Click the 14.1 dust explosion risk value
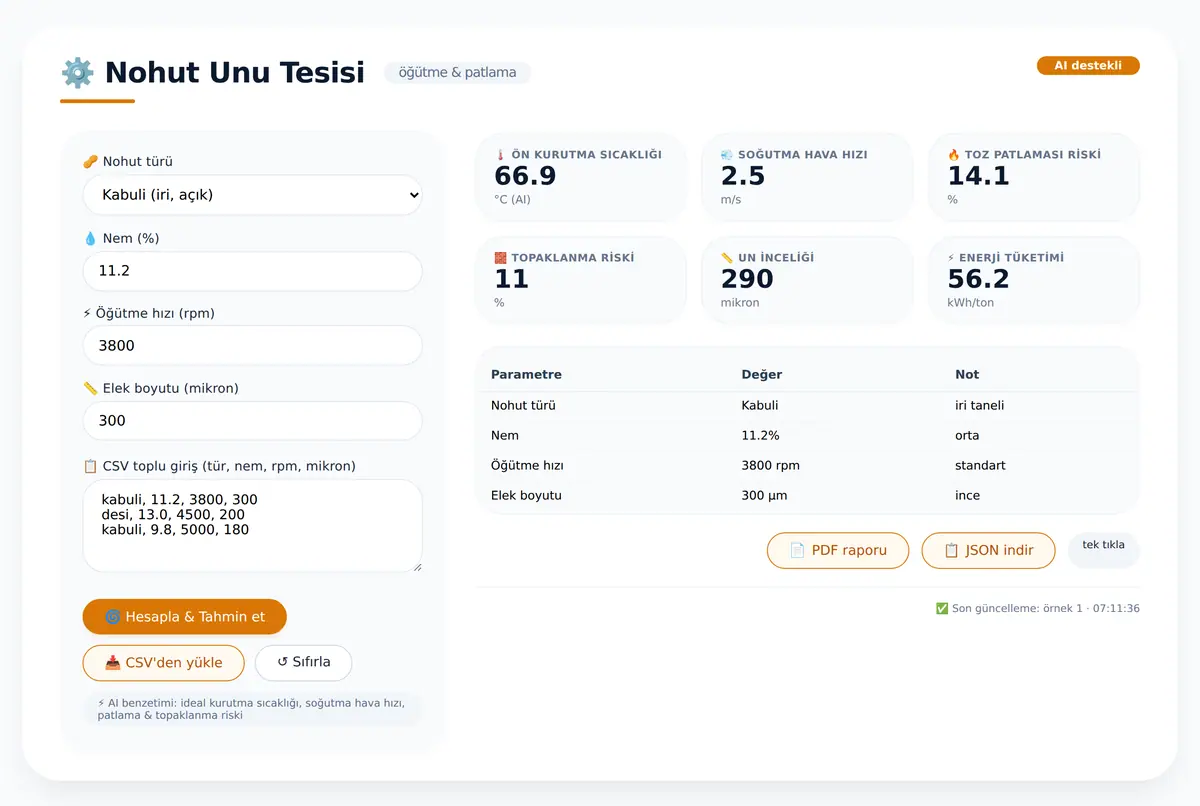 pos(979,177)
